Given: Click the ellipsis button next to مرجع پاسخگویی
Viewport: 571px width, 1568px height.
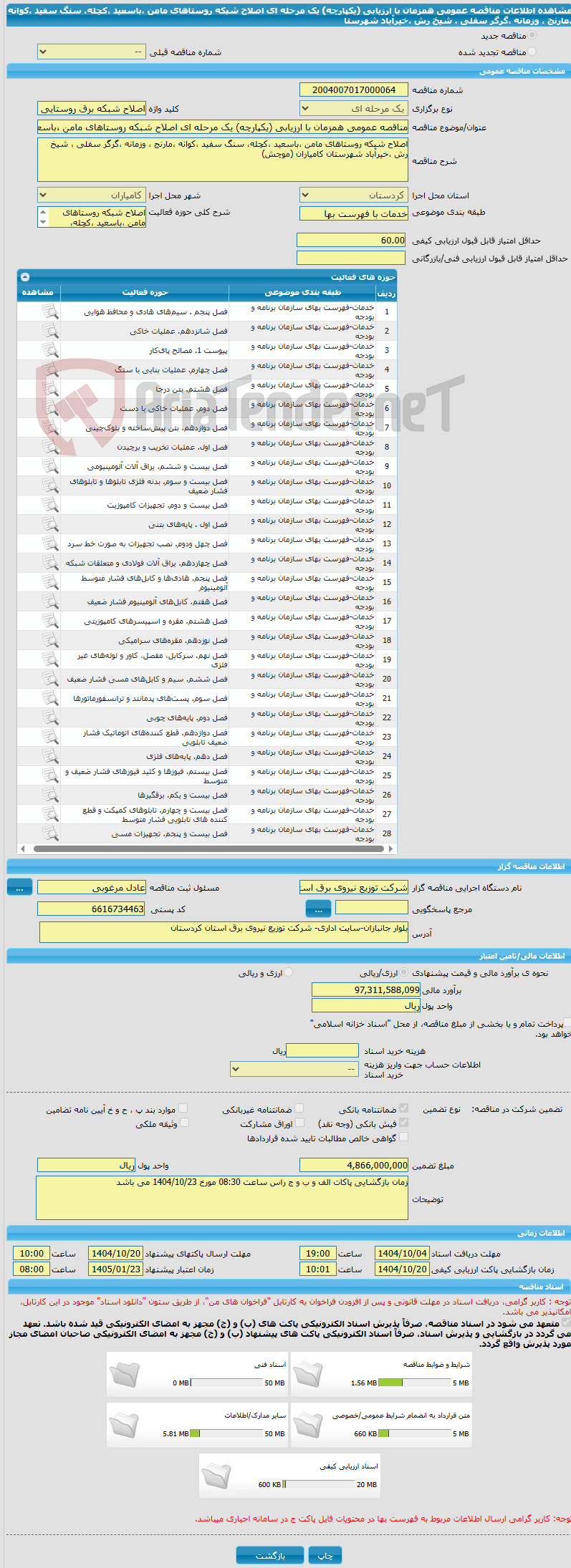Looking at the screenshot, I should click(x=318, y=909).
